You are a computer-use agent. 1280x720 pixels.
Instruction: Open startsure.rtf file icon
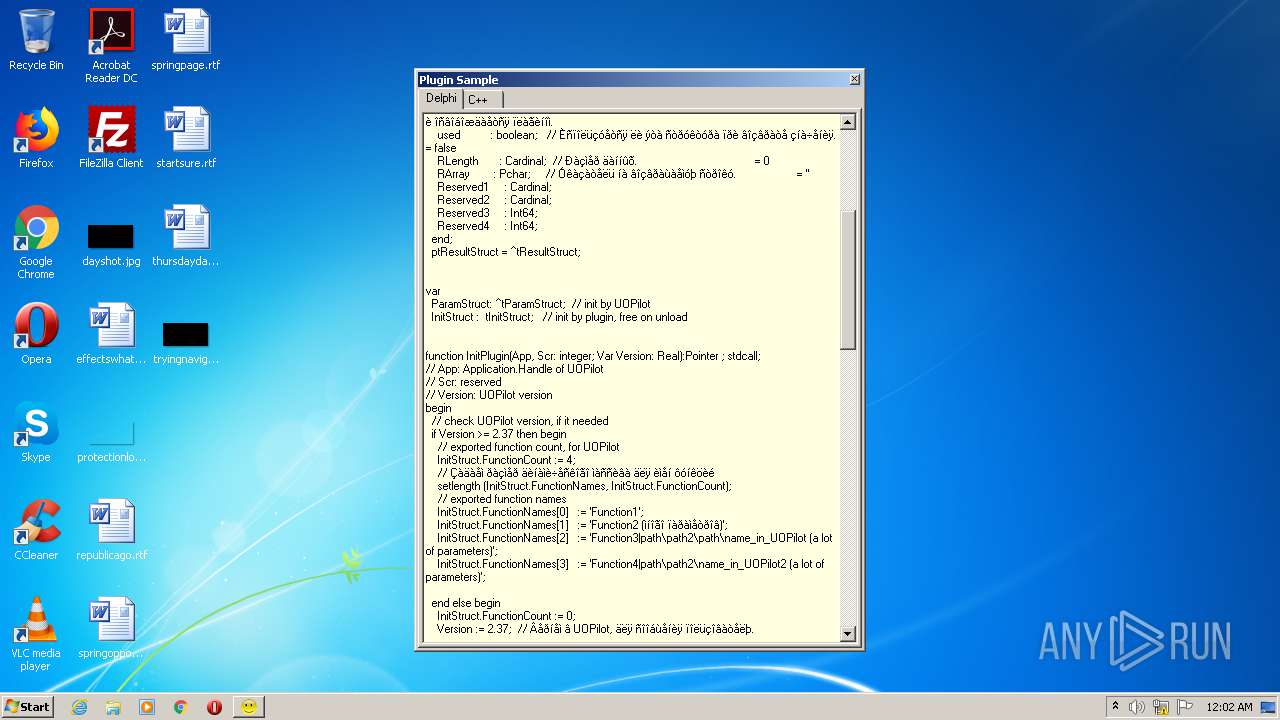pos(186,139)
